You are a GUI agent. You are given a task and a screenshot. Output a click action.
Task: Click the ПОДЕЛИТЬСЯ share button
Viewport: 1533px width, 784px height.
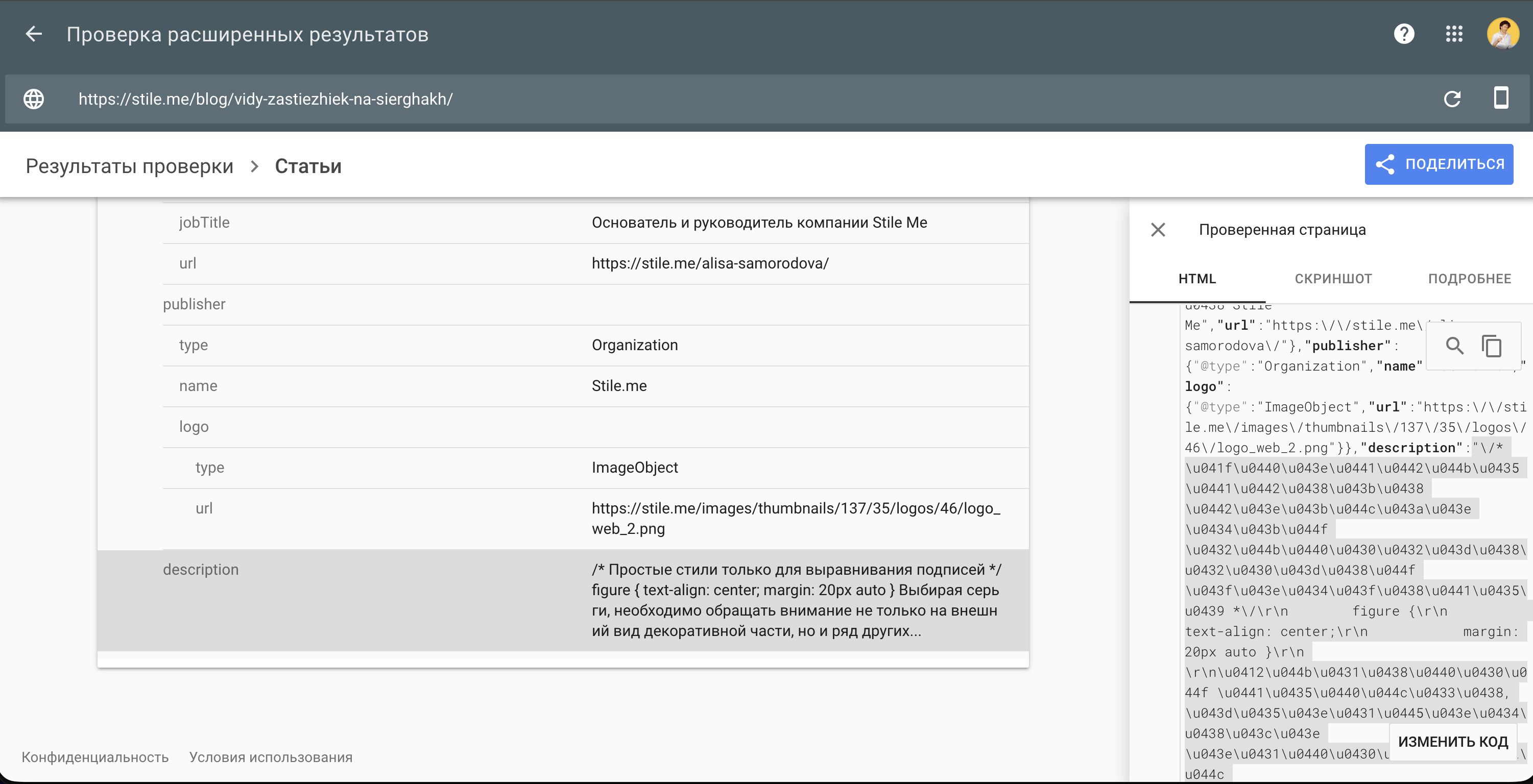click(x=1439, y=164)
